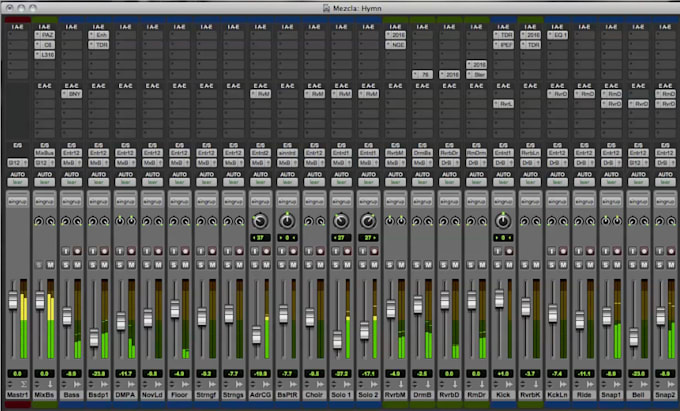The width and height of the screenshot is (680, 411).
Task: Open the PAZ insert on MixBs
Action: (x=45, y=35)
